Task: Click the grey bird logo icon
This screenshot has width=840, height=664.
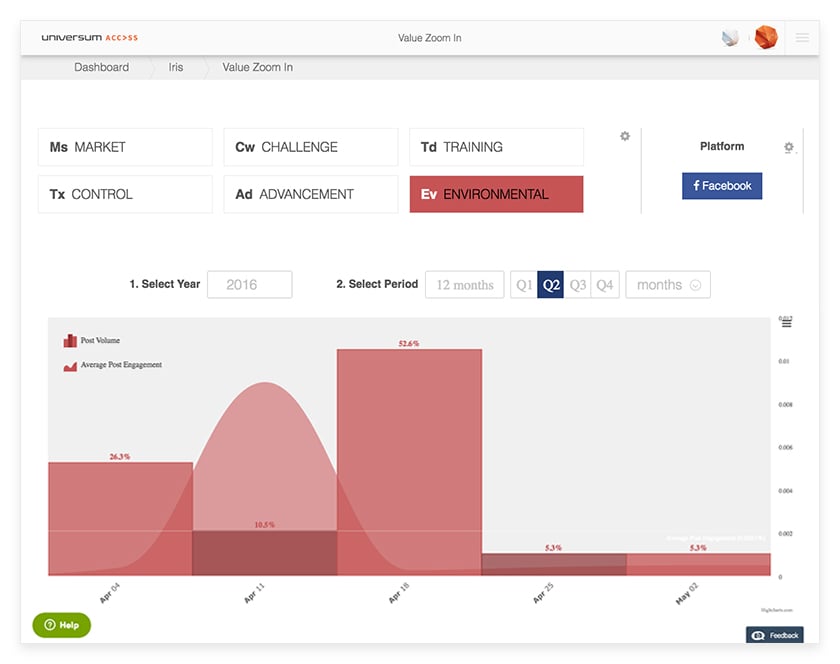Action: pyautogui.click(x=730, y=38)
